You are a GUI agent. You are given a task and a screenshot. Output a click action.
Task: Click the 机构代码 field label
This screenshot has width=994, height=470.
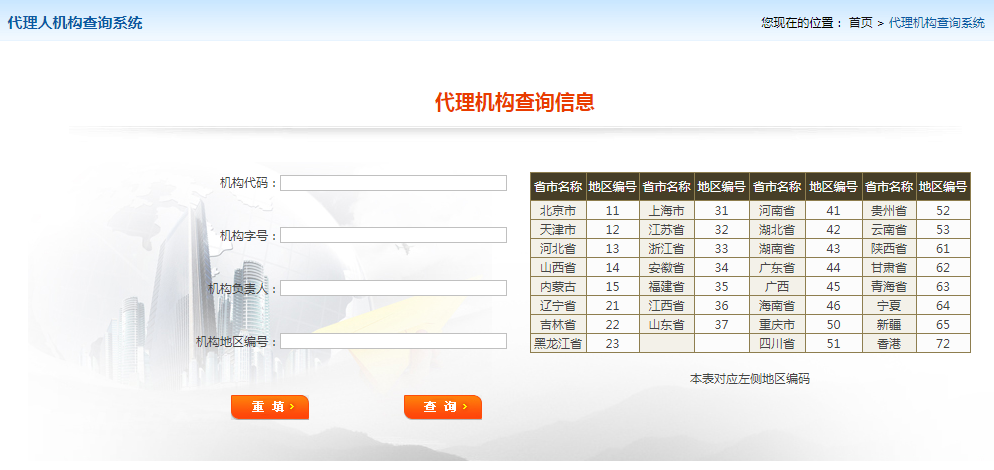tap(248, 183)
